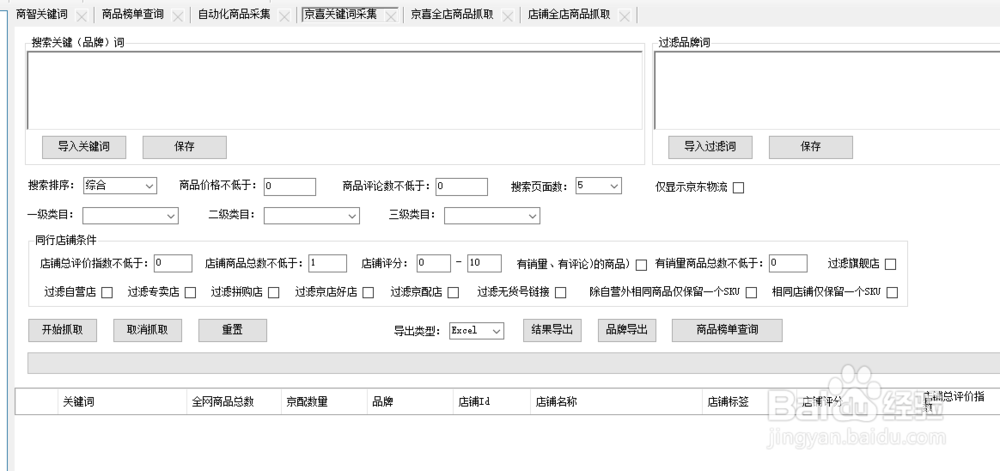Switch to the 店铺全店商品抓取 tab

coord(569,14)
